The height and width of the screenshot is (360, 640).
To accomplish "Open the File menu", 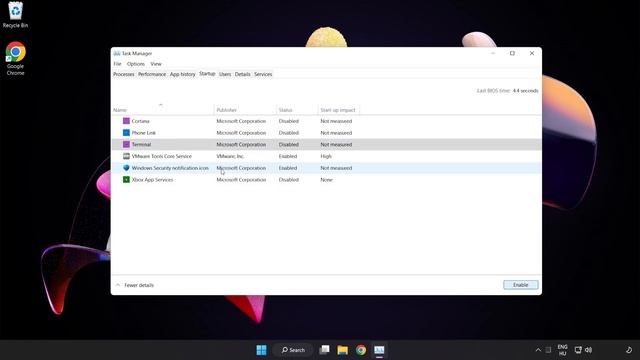I will pyautogui.click(x=118, y=64).
